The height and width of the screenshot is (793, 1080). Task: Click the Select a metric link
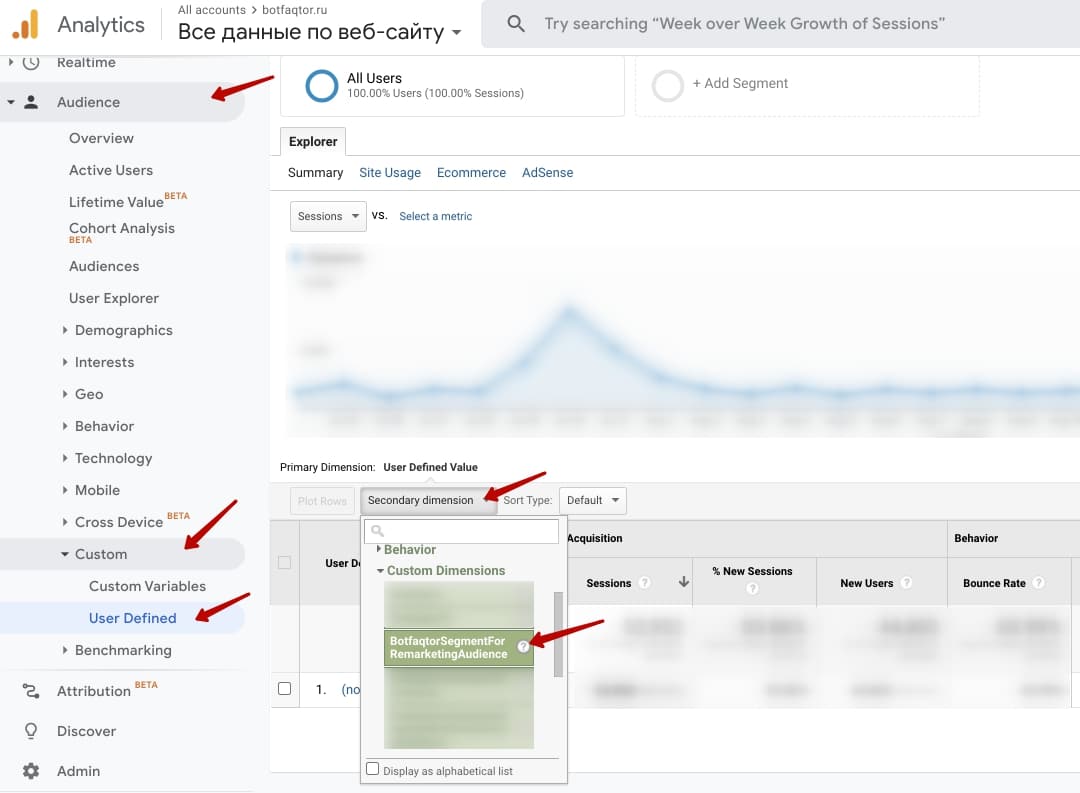(x=435, y=216)
